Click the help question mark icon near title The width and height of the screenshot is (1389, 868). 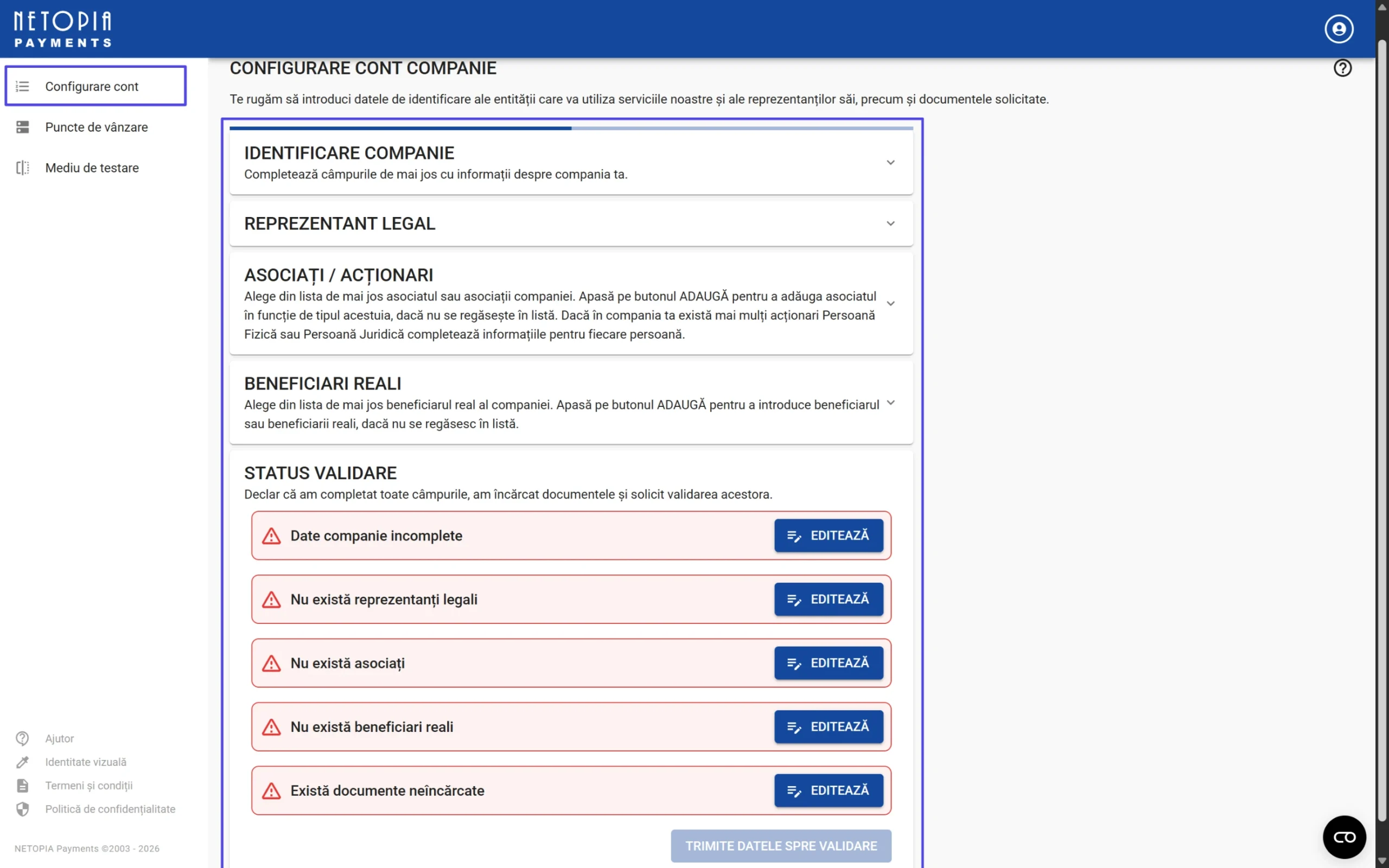1342,68
